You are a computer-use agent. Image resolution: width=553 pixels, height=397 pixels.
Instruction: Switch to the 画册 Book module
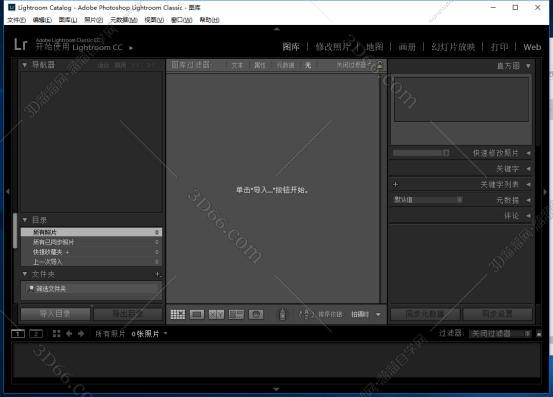pyautogui.click(x=407, y=47)
